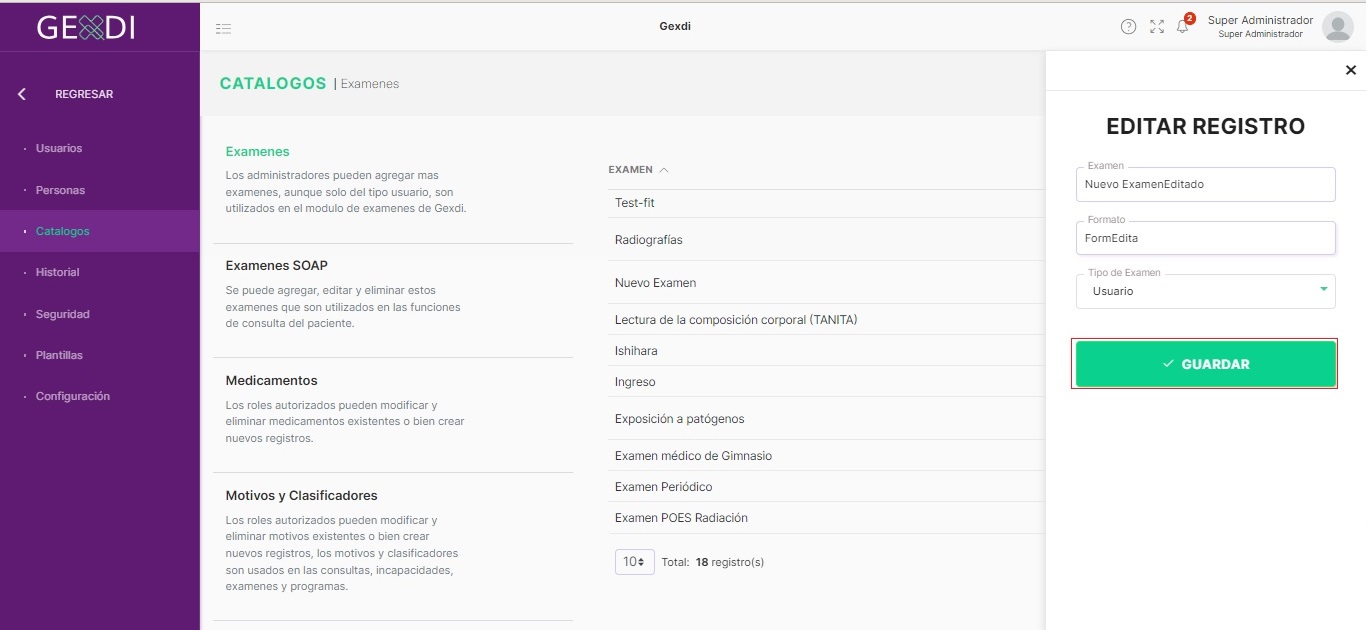Click the Super Administrador user name
Screen dimensions: 1368x630
point(1260,20)
